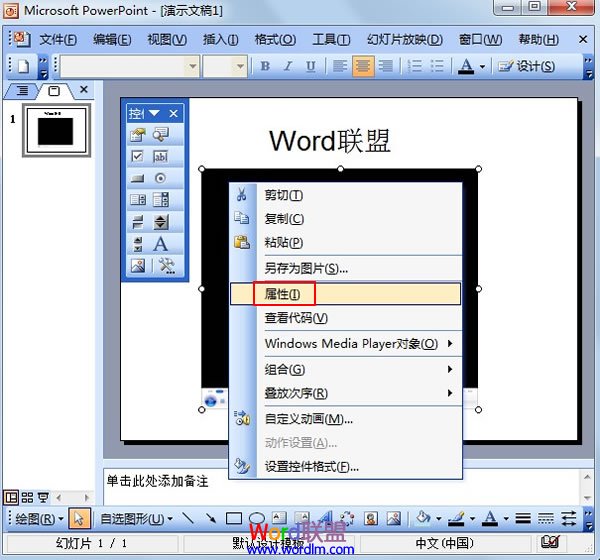Align text right in toolbar
Screen dimensions: 600x560
[x=386, y=66]
